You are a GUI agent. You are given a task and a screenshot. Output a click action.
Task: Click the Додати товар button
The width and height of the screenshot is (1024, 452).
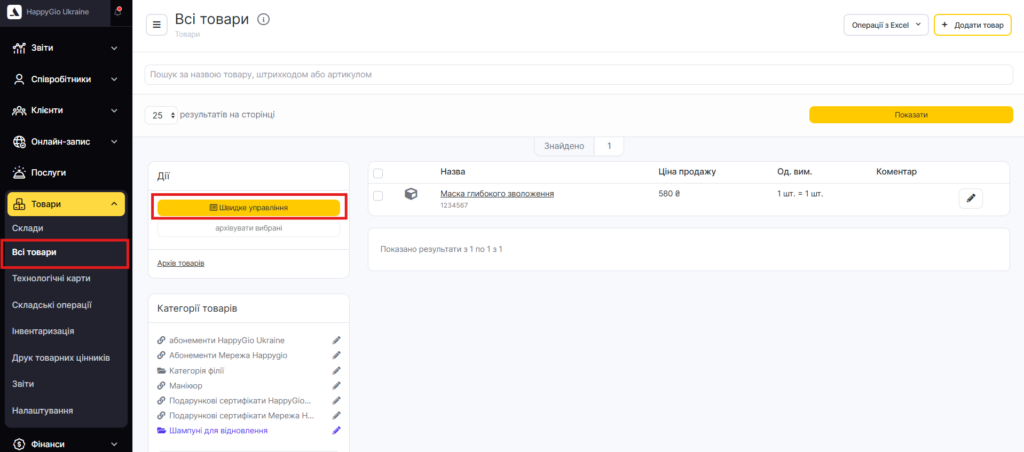pyautogui.click(x=972, y=25)
